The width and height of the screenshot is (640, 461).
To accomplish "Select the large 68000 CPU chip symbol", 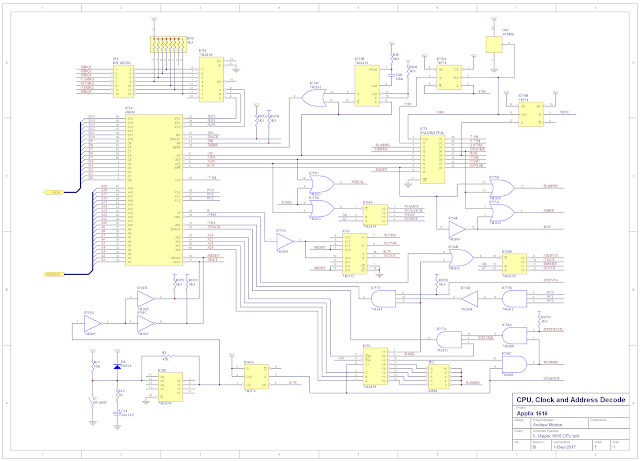I will coord(154,190).
